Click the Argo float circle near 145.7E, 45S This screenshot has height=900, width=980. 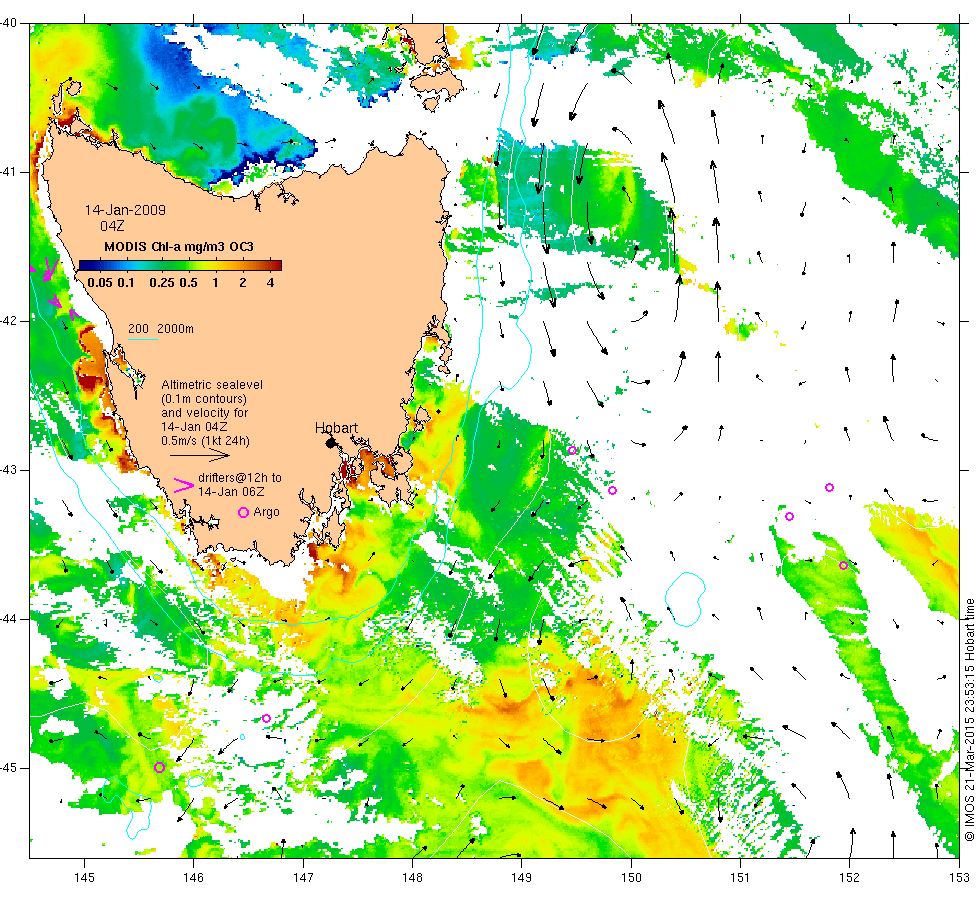coord(159,768)
